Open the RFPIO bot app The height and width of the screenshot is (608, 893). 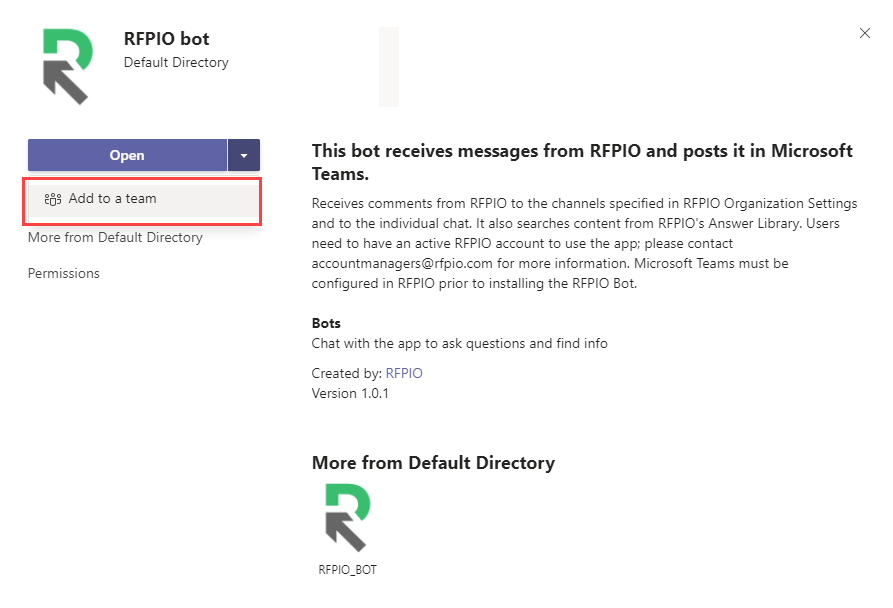pyautogui.click(x=127, y=155)
